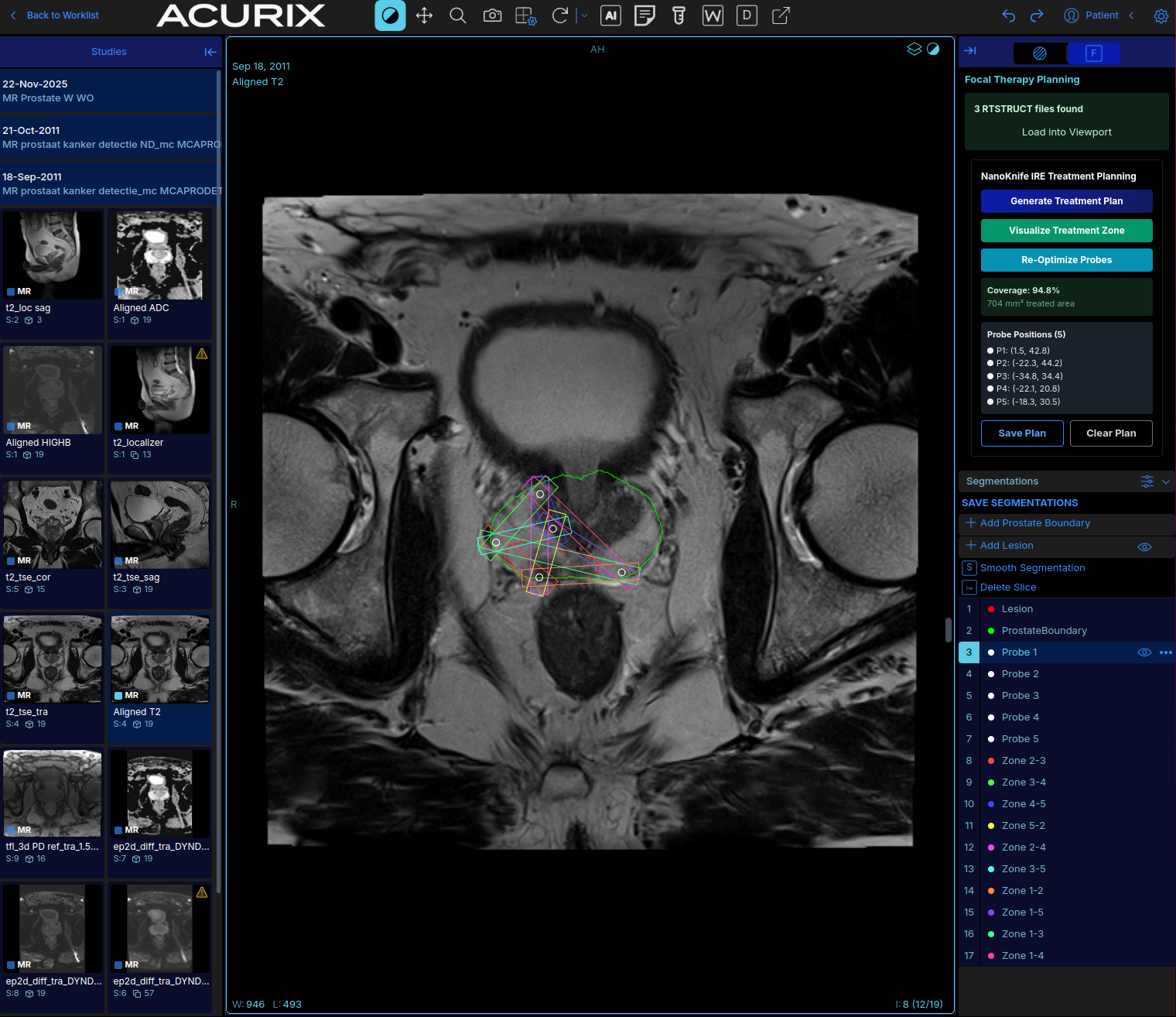
Task: Select the window/level contrast tool
Action: click(x=390, y=15)
